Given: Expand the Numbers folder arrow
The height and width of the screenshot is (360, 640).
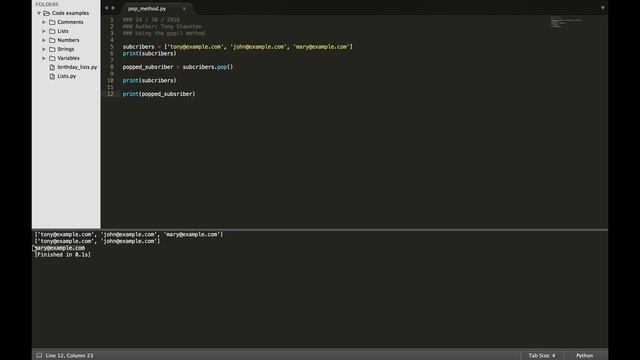Looking at the screenshot, I should (x=44, y=40).
